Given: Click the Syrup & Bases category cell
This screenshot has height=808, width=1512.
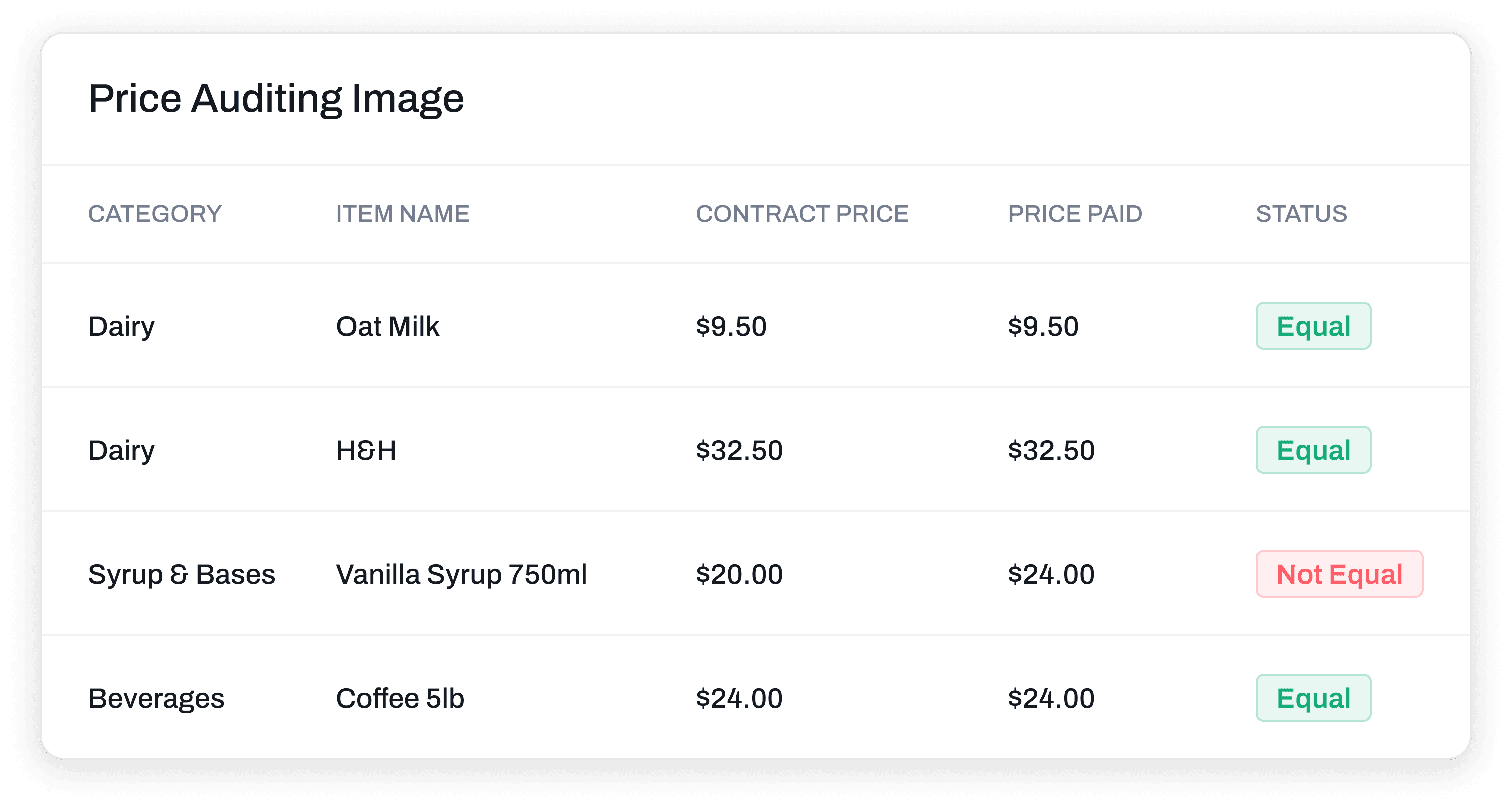Looking at the screenshot, I should [182, 575].
